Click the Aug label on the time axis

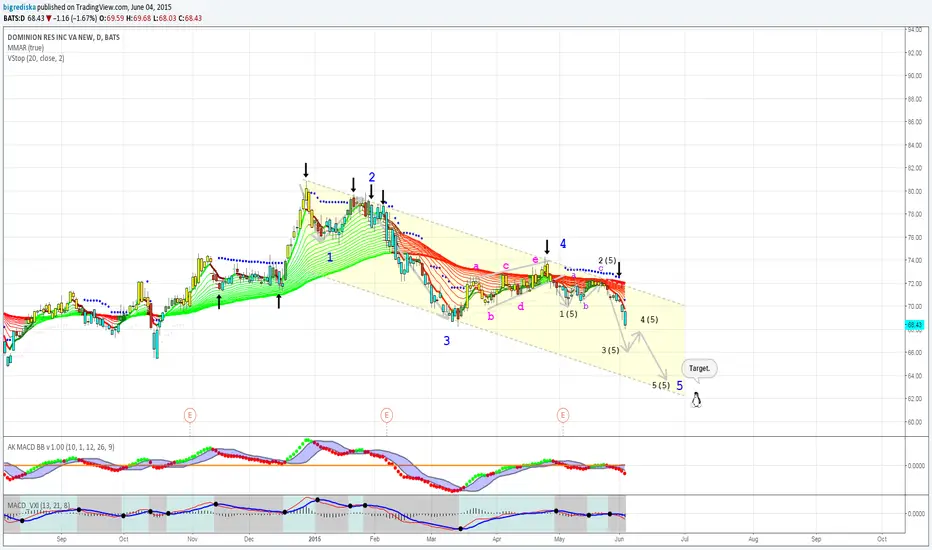[x=753, y=539]
